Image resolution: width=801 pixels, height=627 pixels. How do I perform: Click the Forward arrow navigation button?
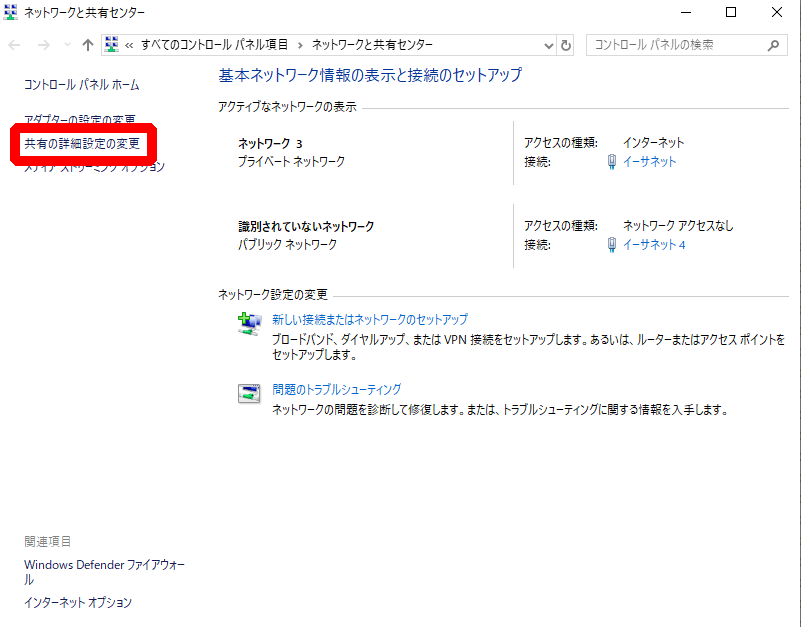tap(43, 45)
